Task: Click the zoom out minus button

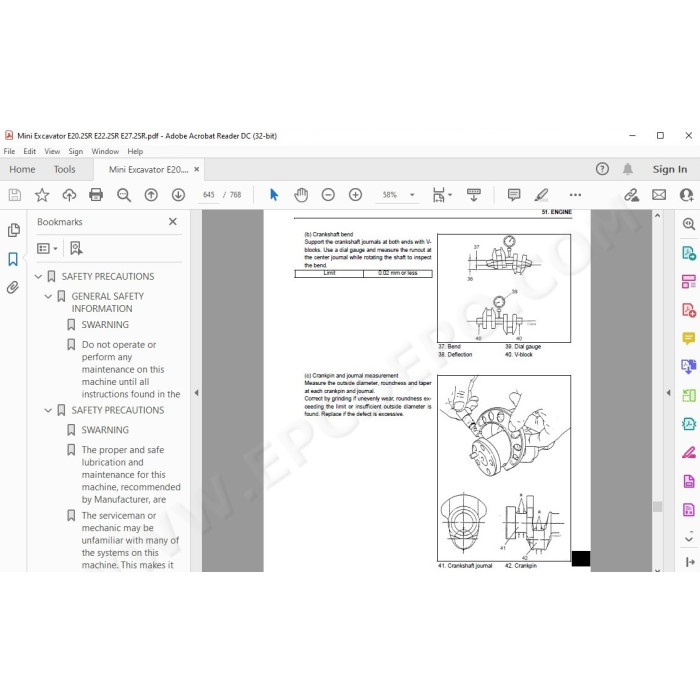Action: point(328,195)
